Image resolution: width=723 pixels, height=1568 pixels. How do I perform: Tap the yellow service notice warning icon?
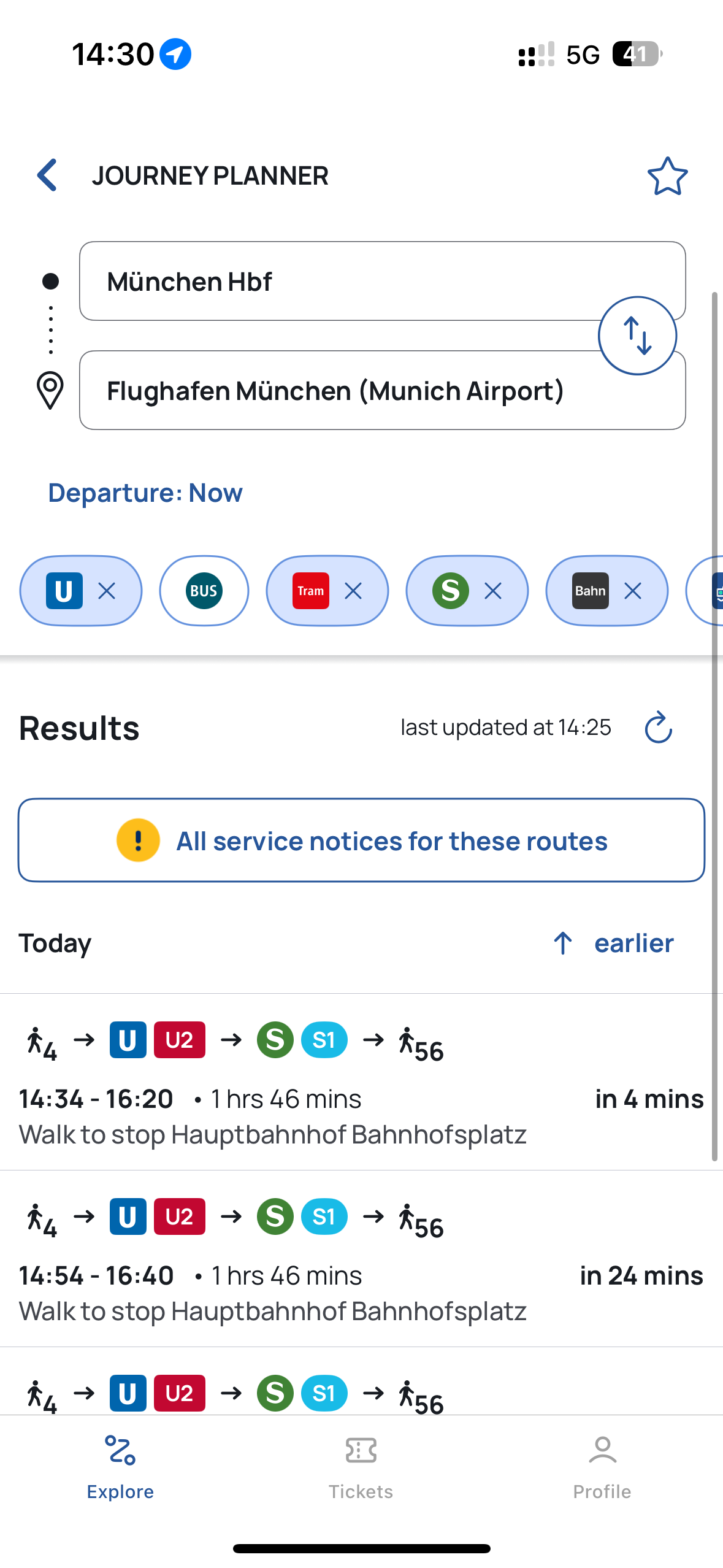pyautogui.click(x=138, y=840)
